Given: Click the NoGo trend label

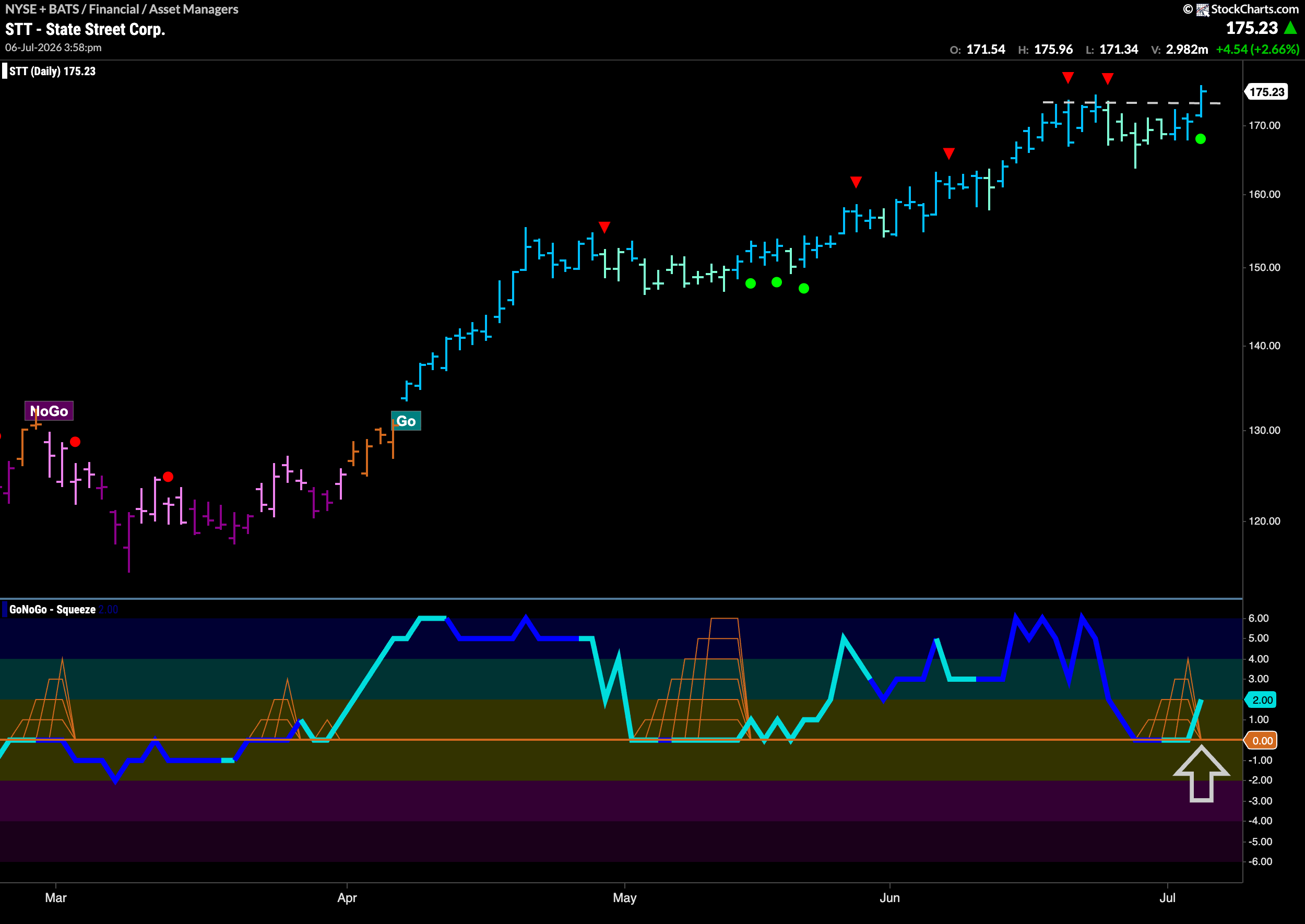Looking at the screenshot, I should pyautogui.click(x=49, y=411).
